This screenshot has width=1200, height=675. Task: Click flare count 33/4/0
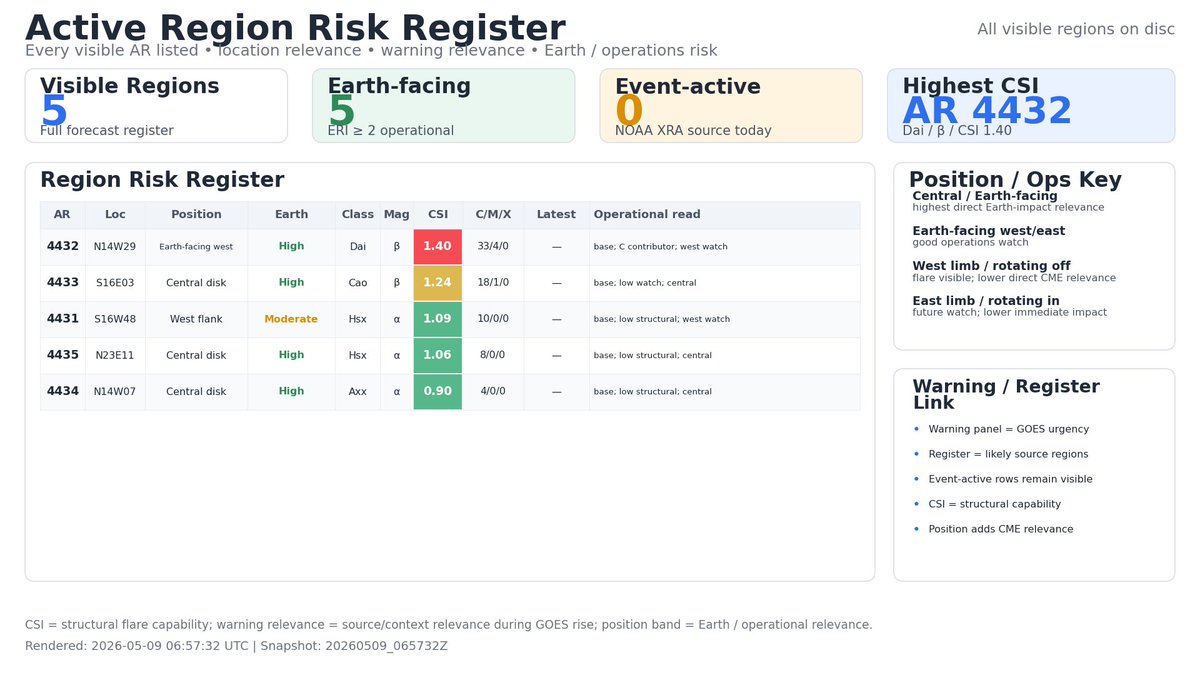click(493, 246)
